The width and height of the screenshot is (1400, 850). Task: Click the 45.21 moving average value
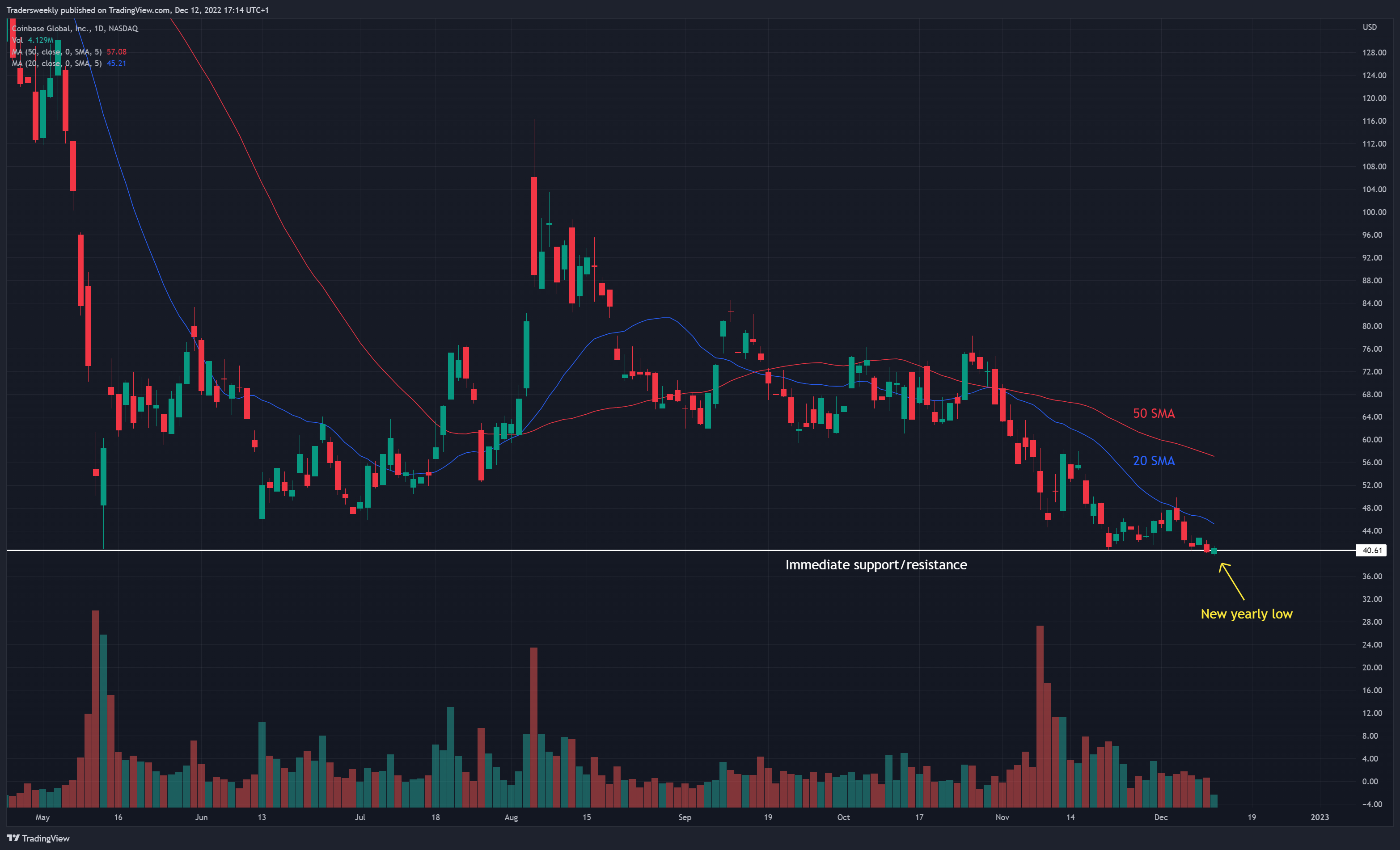116,63
